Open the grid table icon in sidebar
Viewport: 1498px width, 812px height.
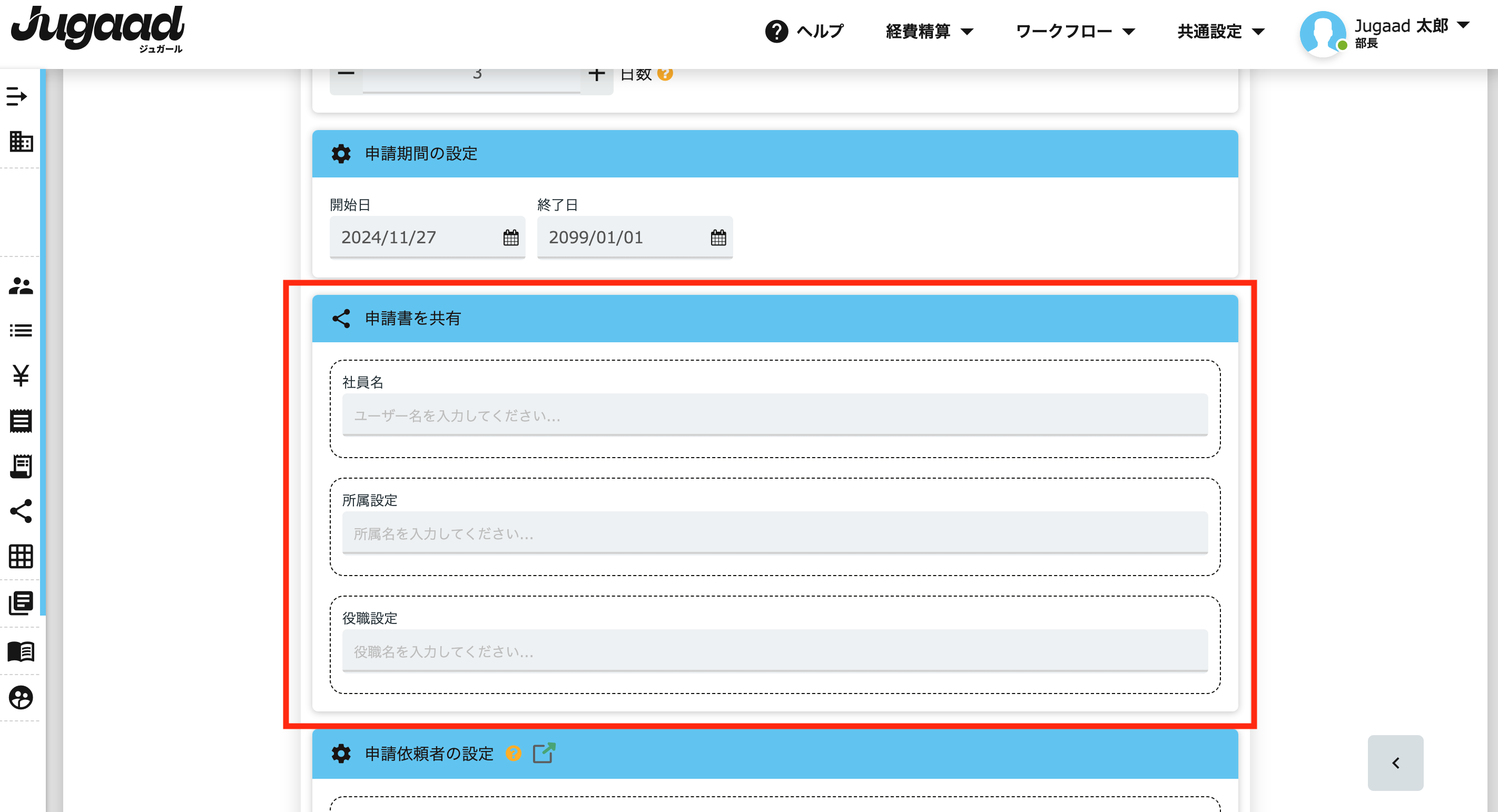(21, 557)
